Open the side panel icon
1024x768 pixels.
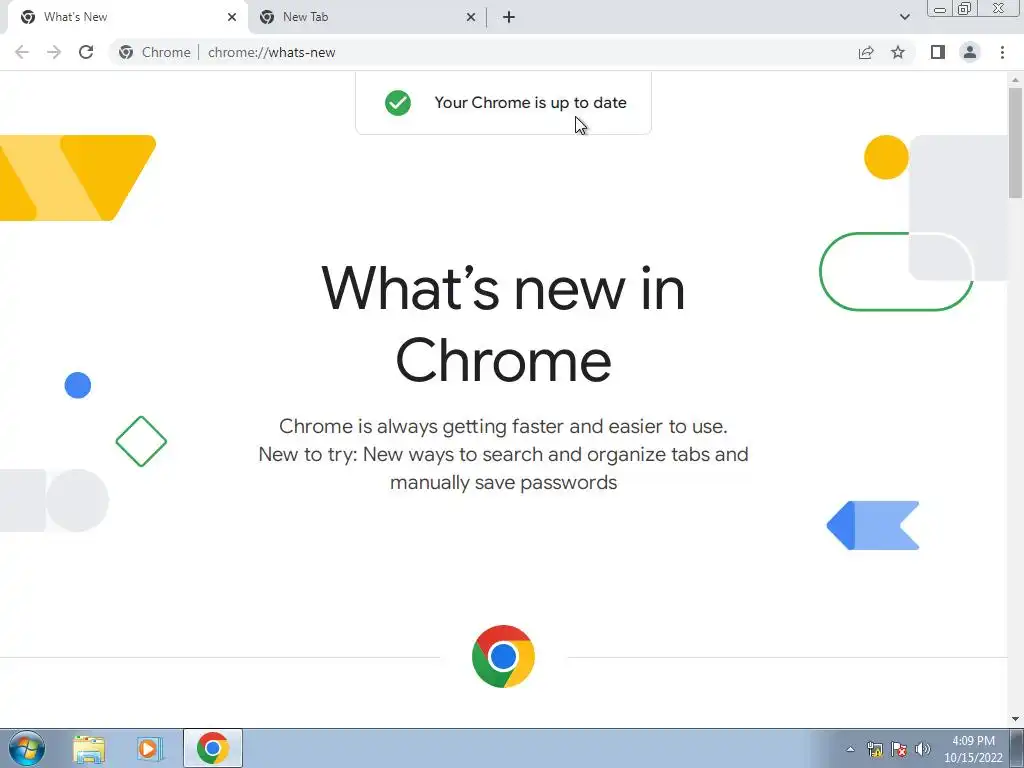click(938, 52)
